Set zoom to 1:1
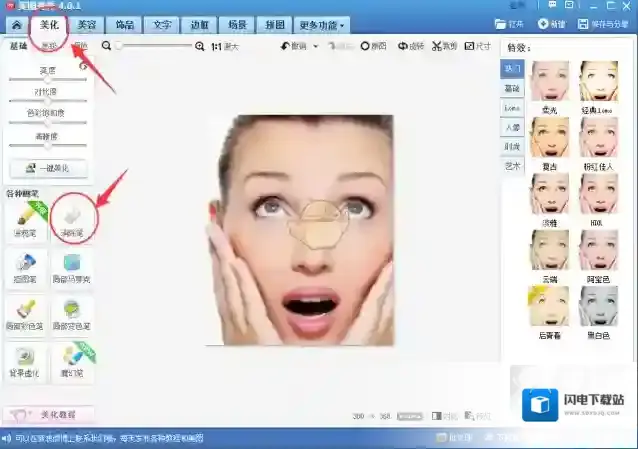This screenshot has height=449, width=638. (x=216, y=47)
